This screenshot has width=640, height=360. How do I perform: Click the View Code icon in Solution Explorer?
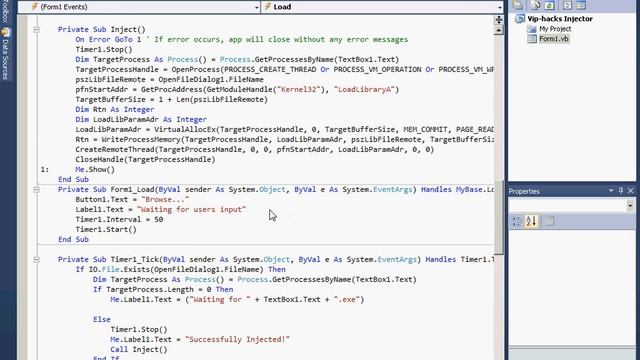pos(567,5)
